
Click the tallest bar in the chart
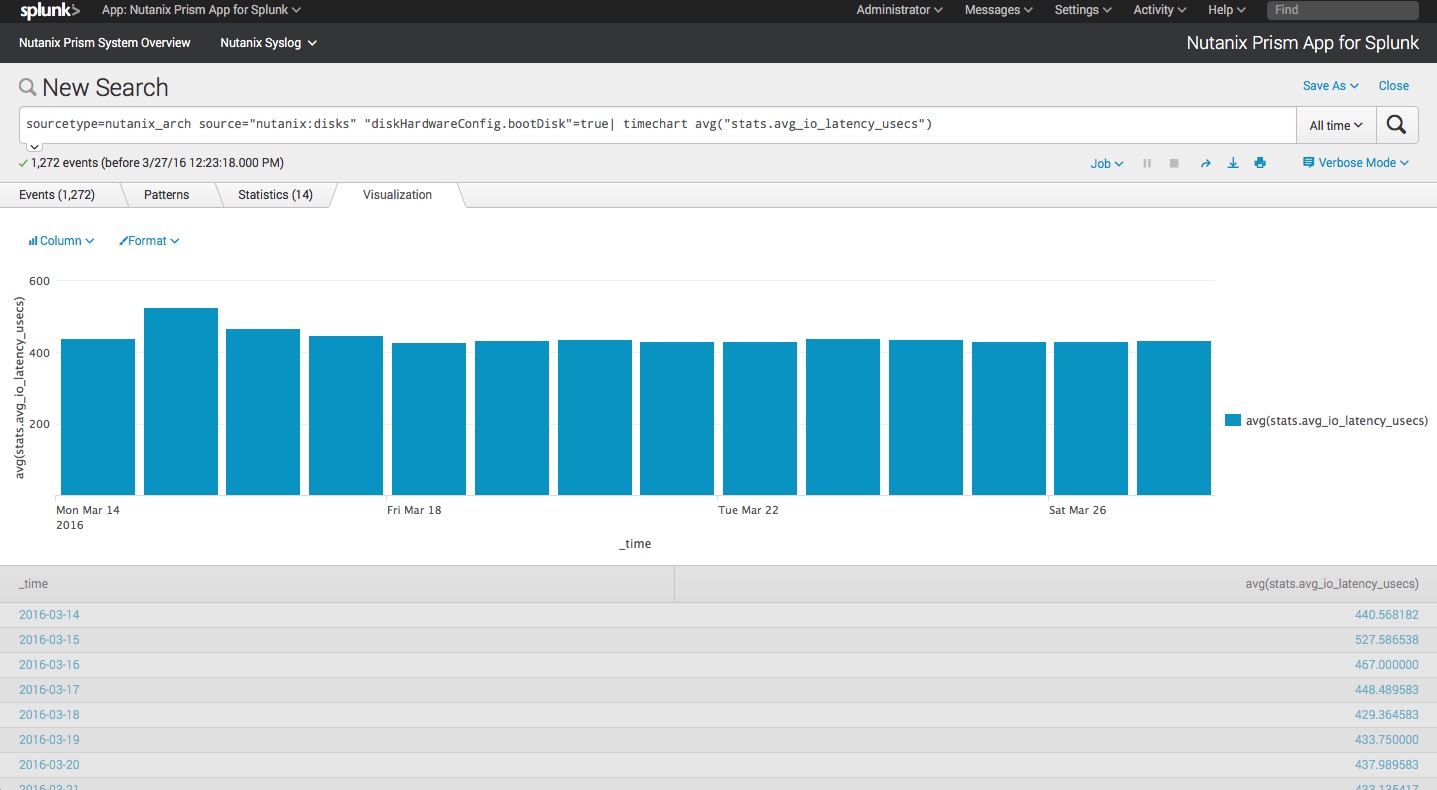[181, 401]
